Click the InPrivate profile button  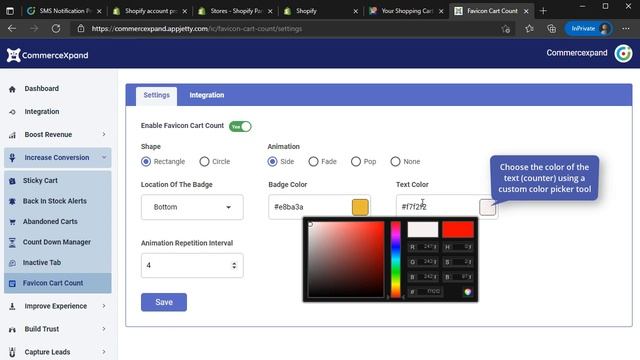pos(588,29)
